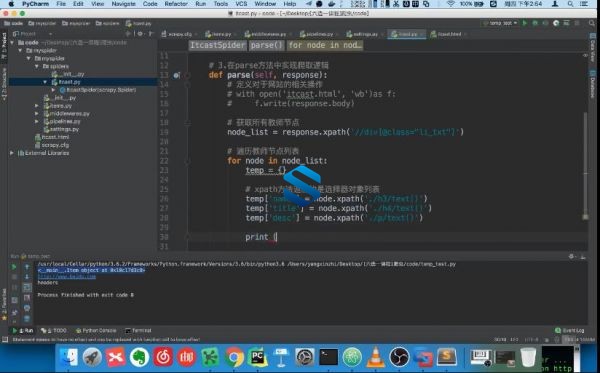This screenshot has width=600, height=373.
Task: Open Evernote from the Dock
Action: 139,358
